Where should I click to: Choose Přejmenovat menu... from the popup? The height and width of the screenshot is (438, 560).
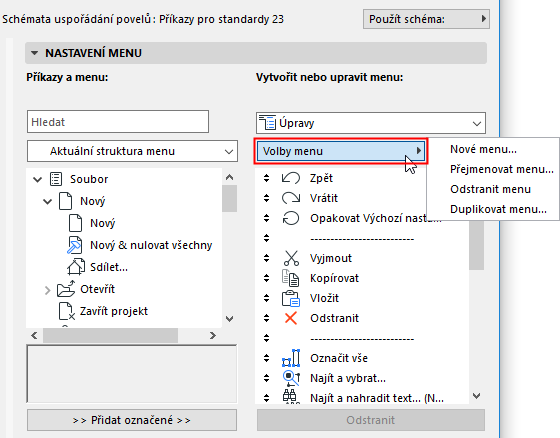[x=501, y=169]
